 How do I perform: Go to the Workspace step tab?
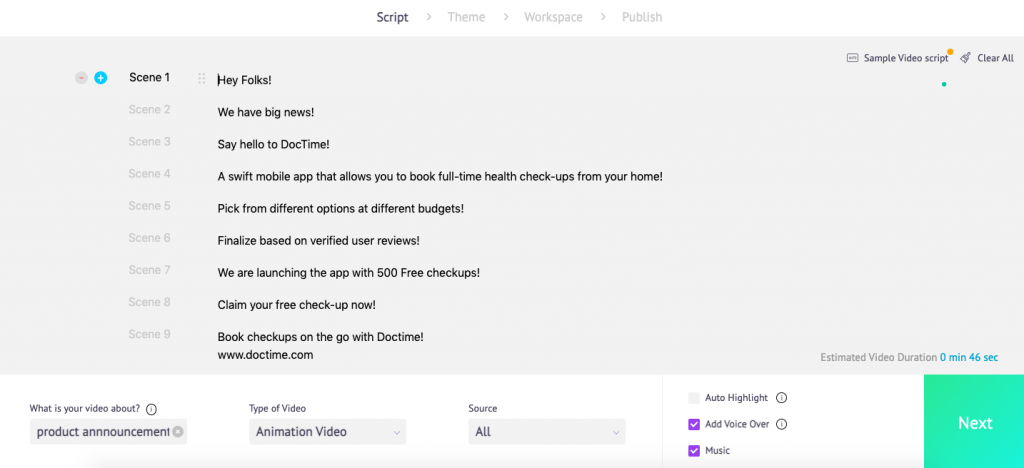tap(553, 17)
